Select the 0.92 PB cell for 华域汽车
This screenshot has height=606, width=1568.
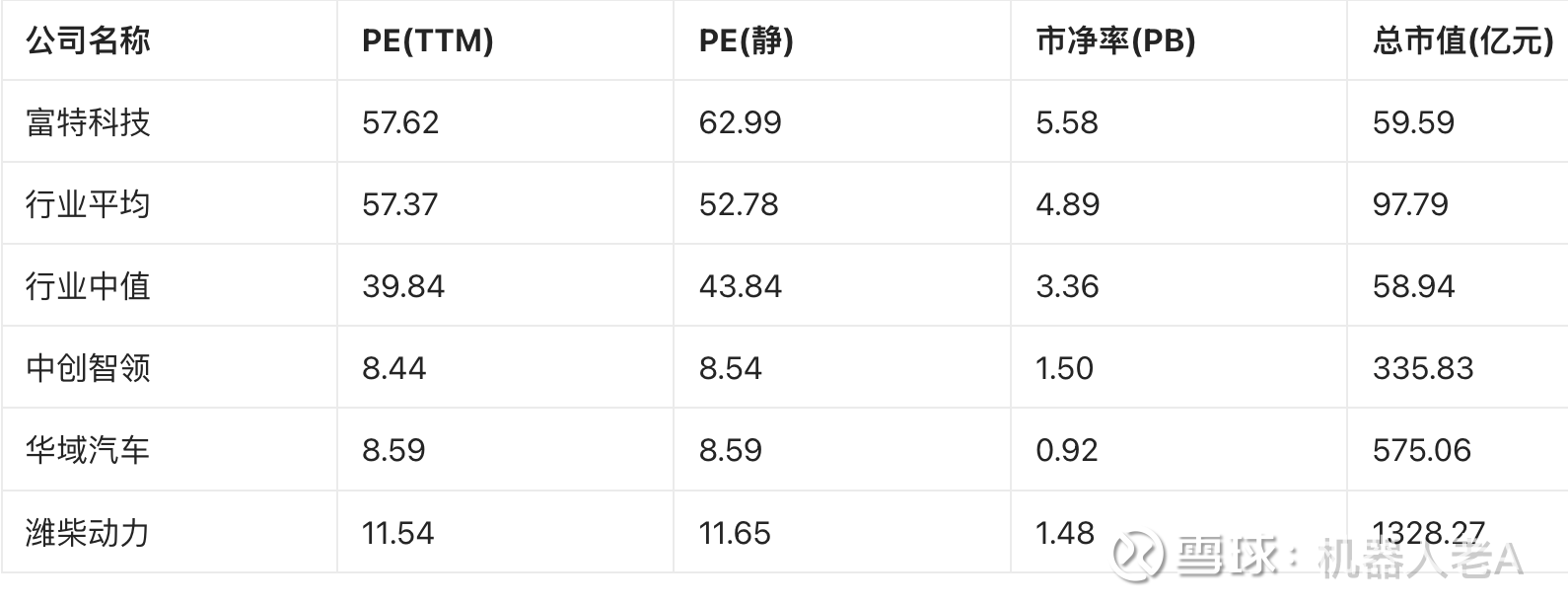coord(1066,450)
